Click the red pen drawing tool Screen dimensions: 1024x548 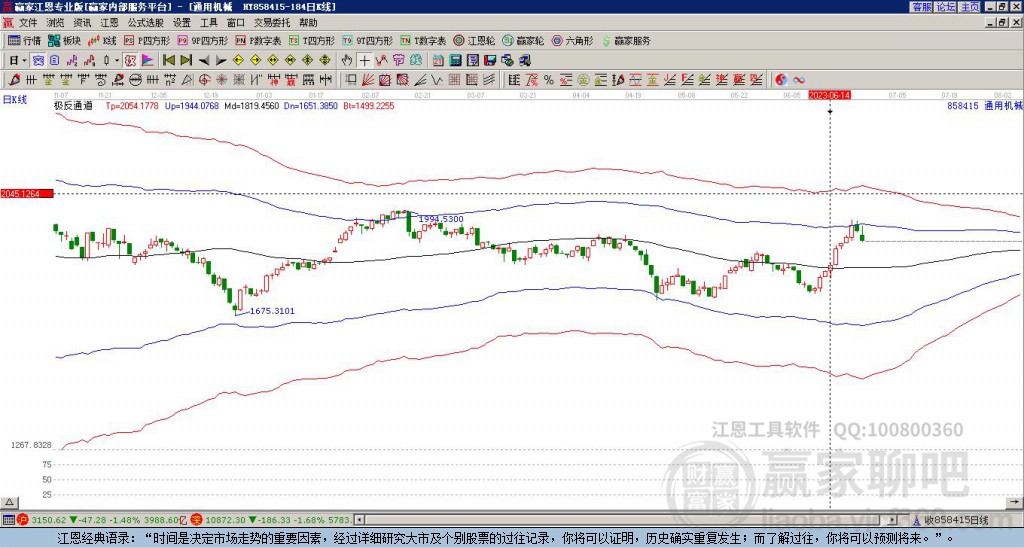[x=14, y=80]
